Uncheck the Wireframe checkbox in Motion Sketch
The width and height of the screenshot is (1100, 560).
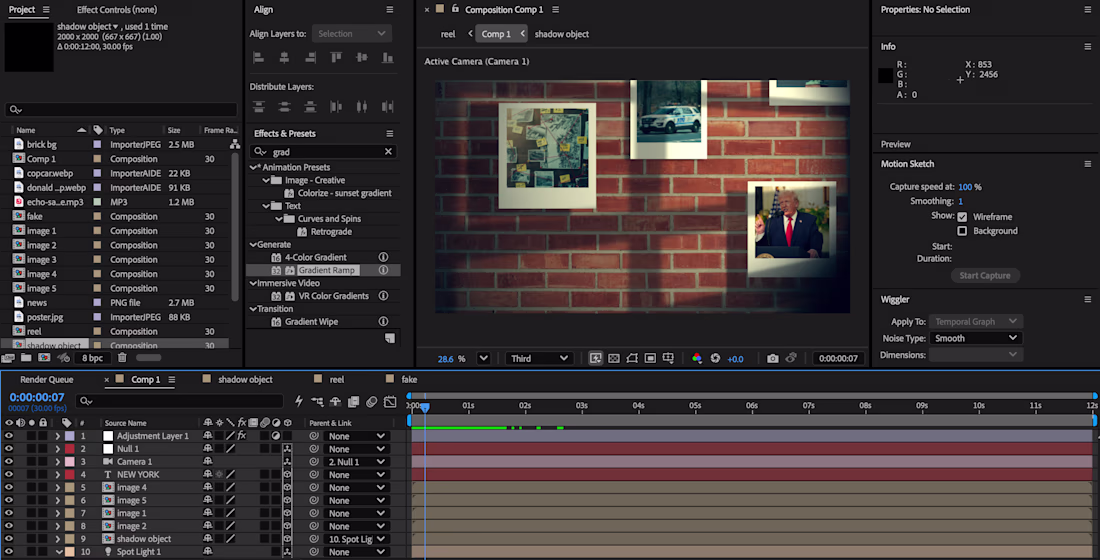pos(962,217)
